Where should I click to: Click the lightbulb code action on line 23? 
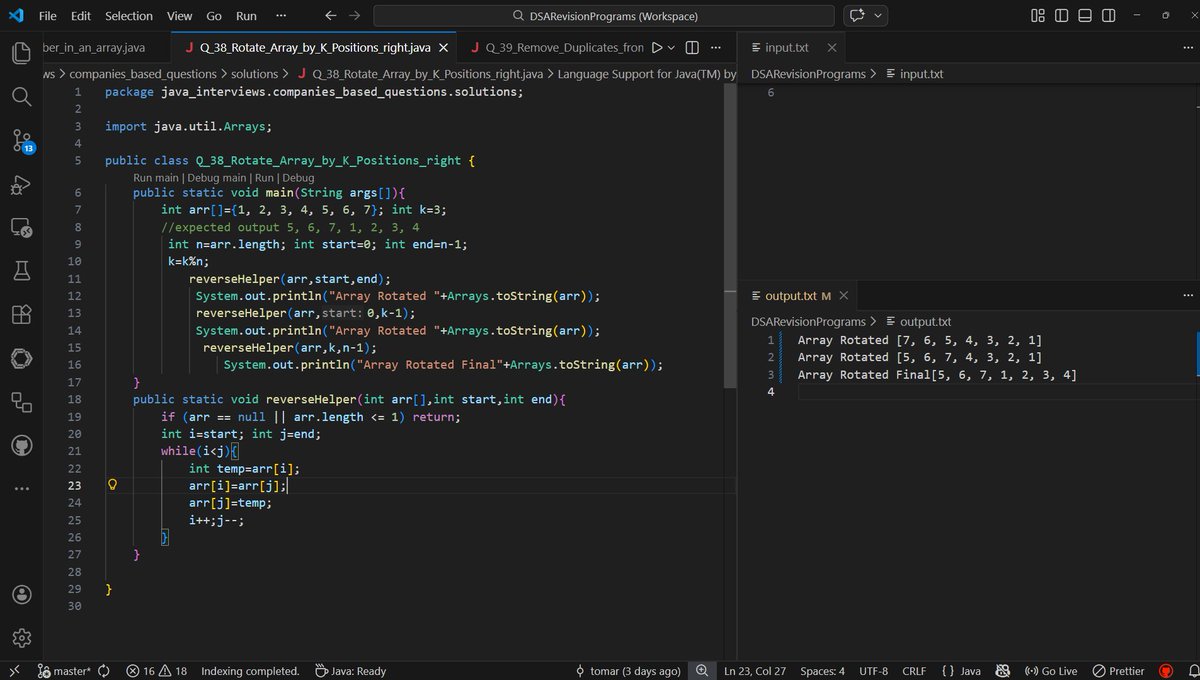[x=113, y=486]
